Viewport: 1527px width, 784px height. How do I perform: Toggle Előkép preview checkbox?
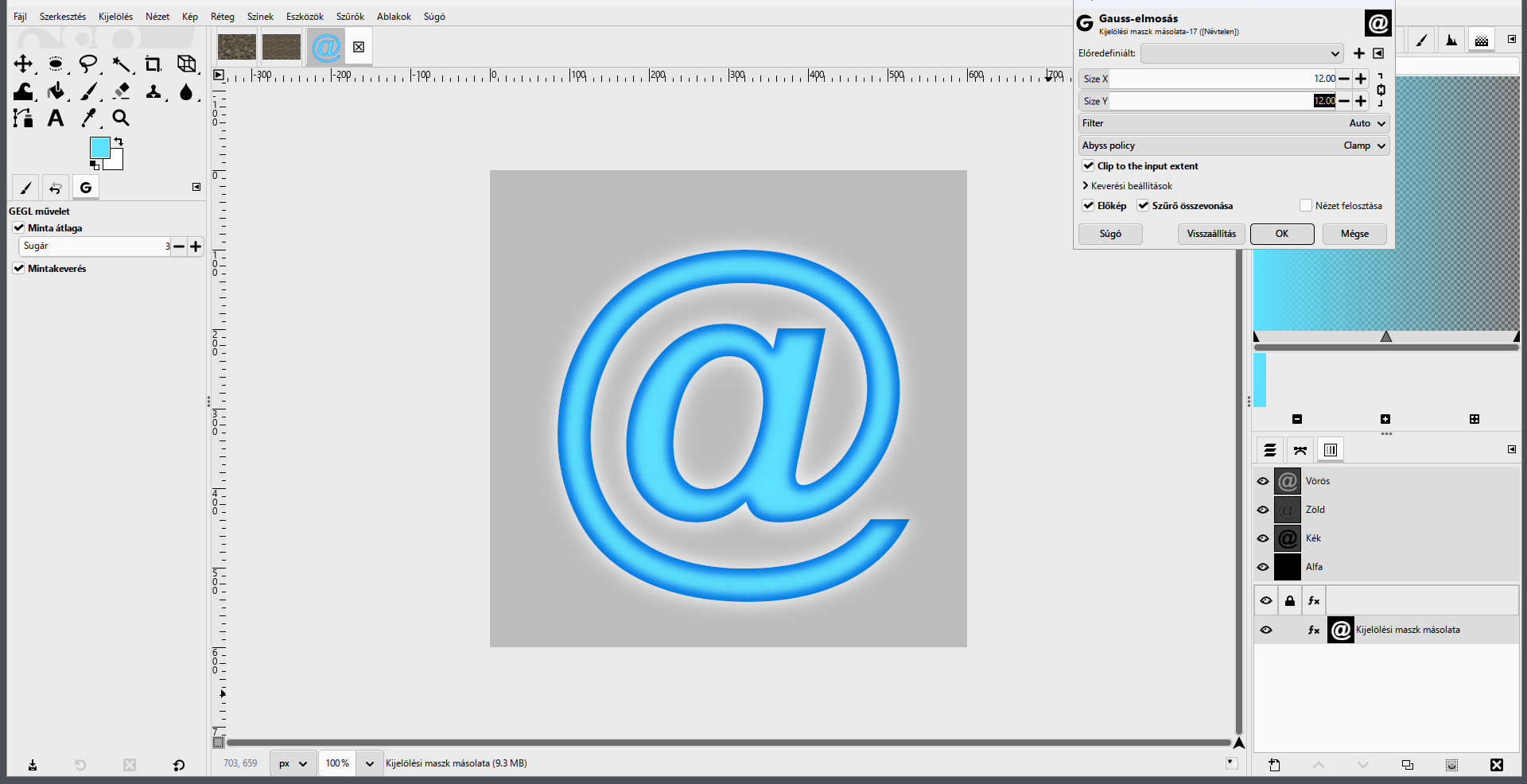tap(1088, 206)
